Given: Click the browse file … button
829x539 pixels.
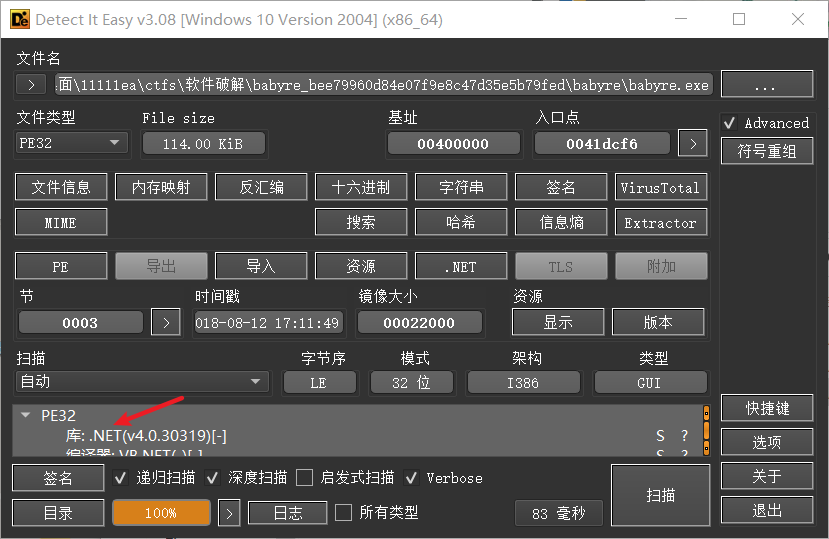Looking at the screenshot, I should point(767,84).
